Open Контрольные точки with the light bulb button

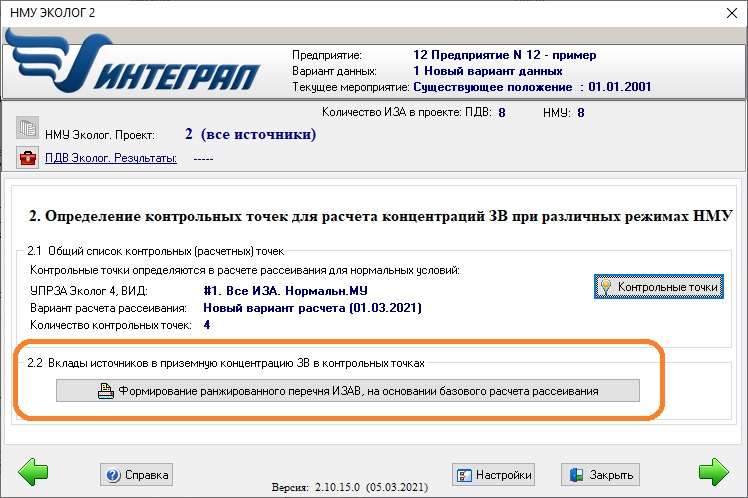(658, 287)
